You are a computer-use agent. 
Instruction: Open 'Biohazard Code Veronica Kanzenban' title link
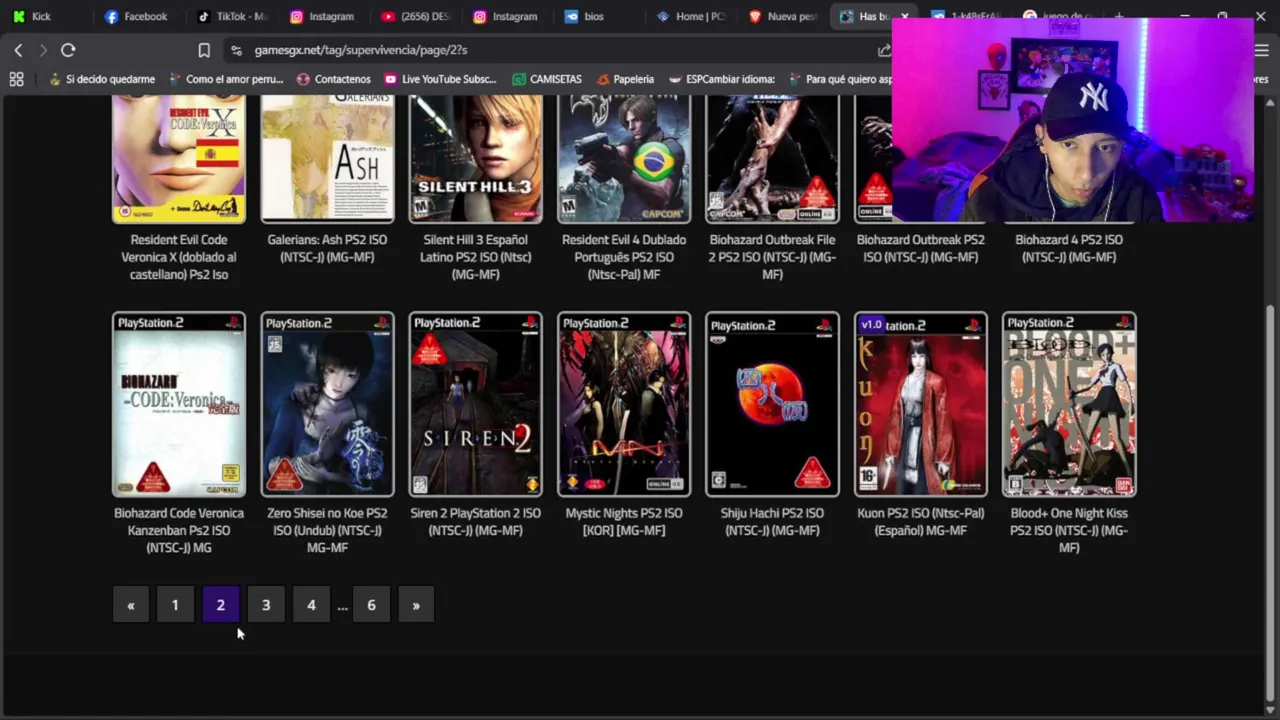[179, 530]
